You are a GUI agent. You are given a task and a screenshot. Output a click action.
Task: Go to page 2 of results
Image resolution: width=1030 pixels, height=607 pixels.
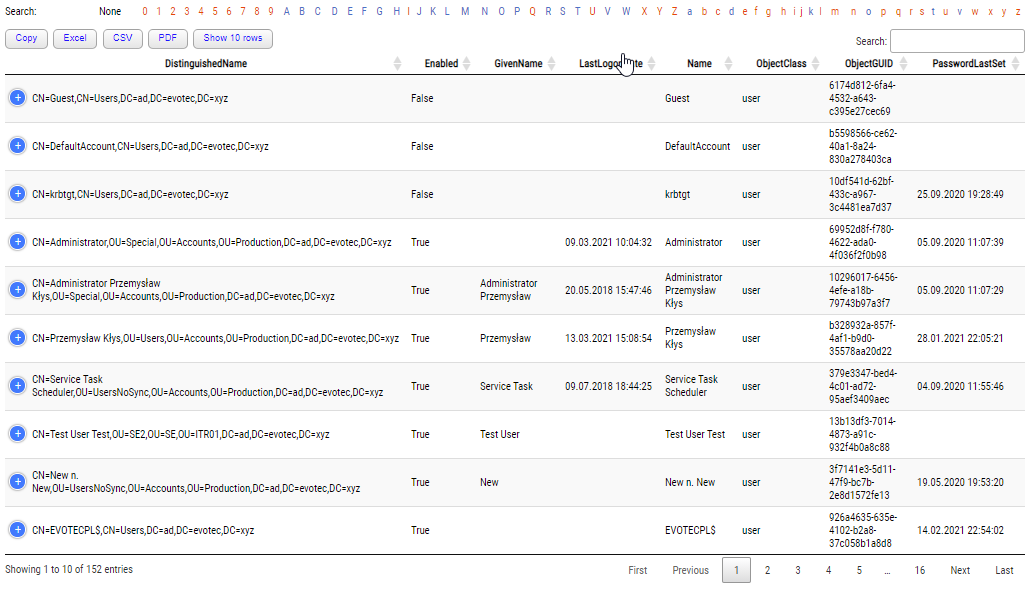click(767, 570)
